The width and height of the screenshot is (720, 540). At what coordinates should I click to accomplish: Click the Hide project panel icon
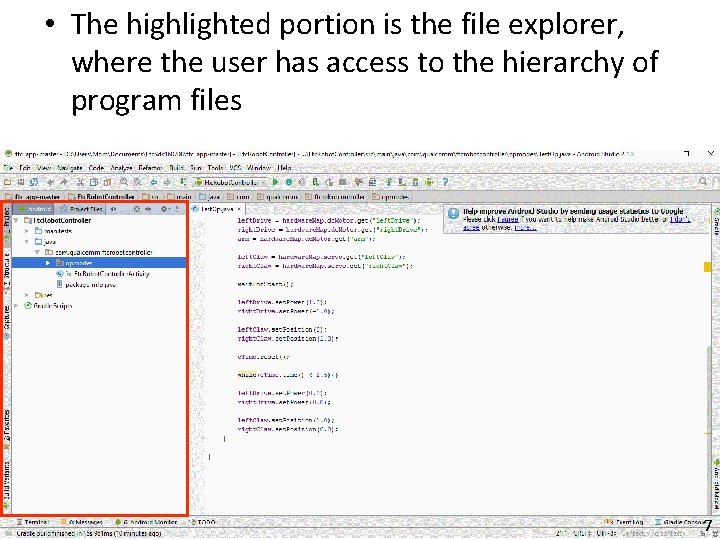(177, 209)
